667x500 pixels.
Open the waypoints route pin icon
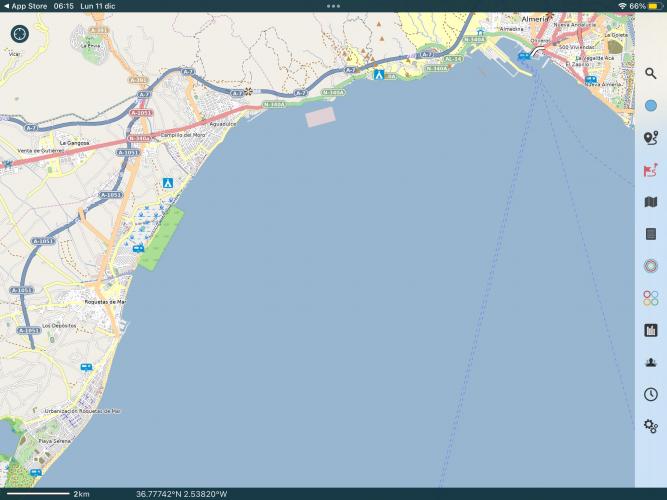point(650,138)
